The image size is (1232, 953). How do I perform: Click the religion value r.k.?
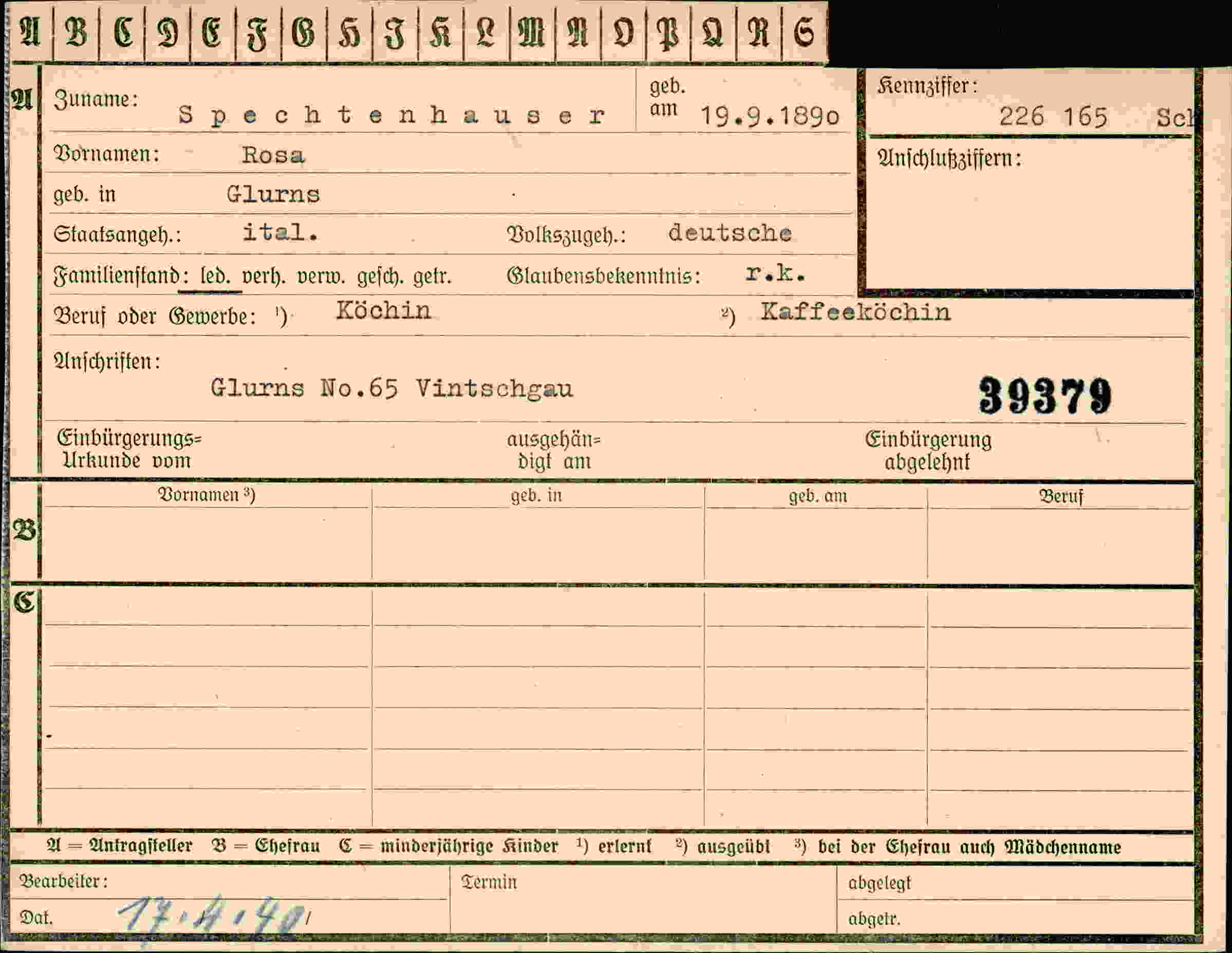tap(776, 274)
